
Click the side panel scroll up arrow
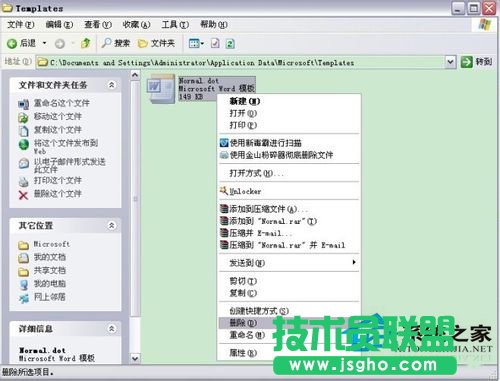[135, 75]
